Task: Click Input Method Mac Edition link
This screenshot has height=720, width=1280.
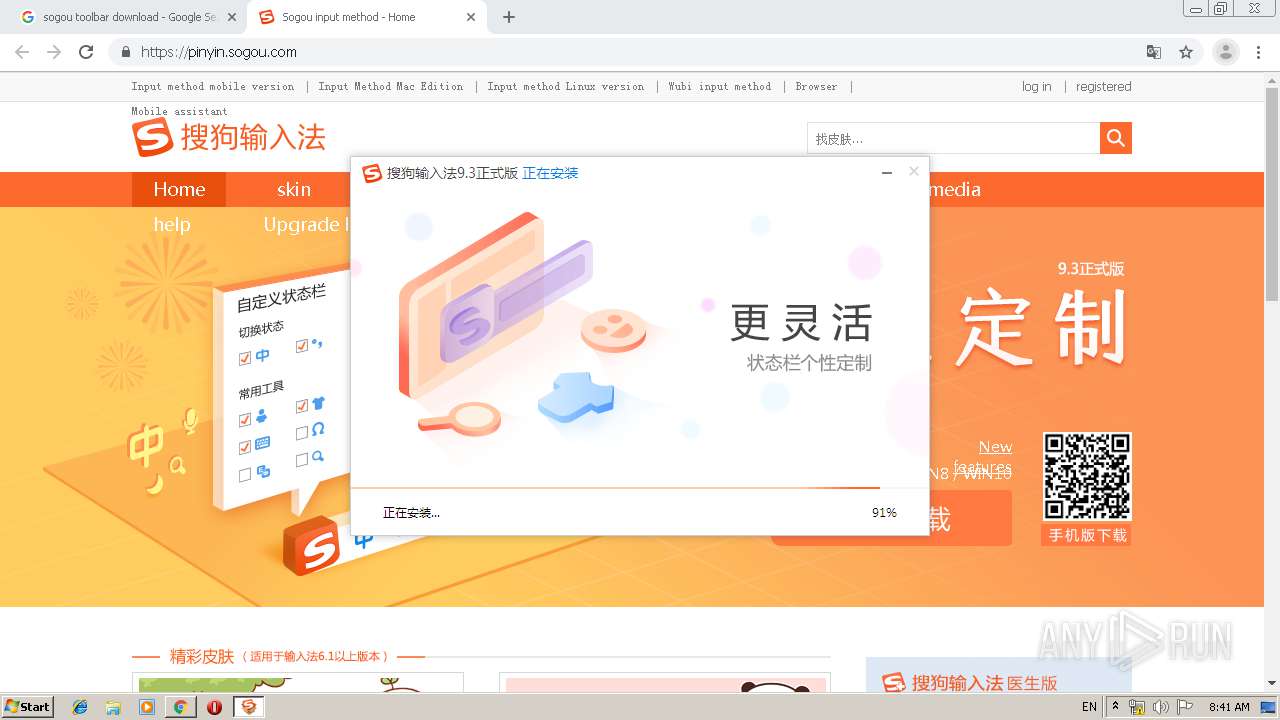Action: (391, 87)
